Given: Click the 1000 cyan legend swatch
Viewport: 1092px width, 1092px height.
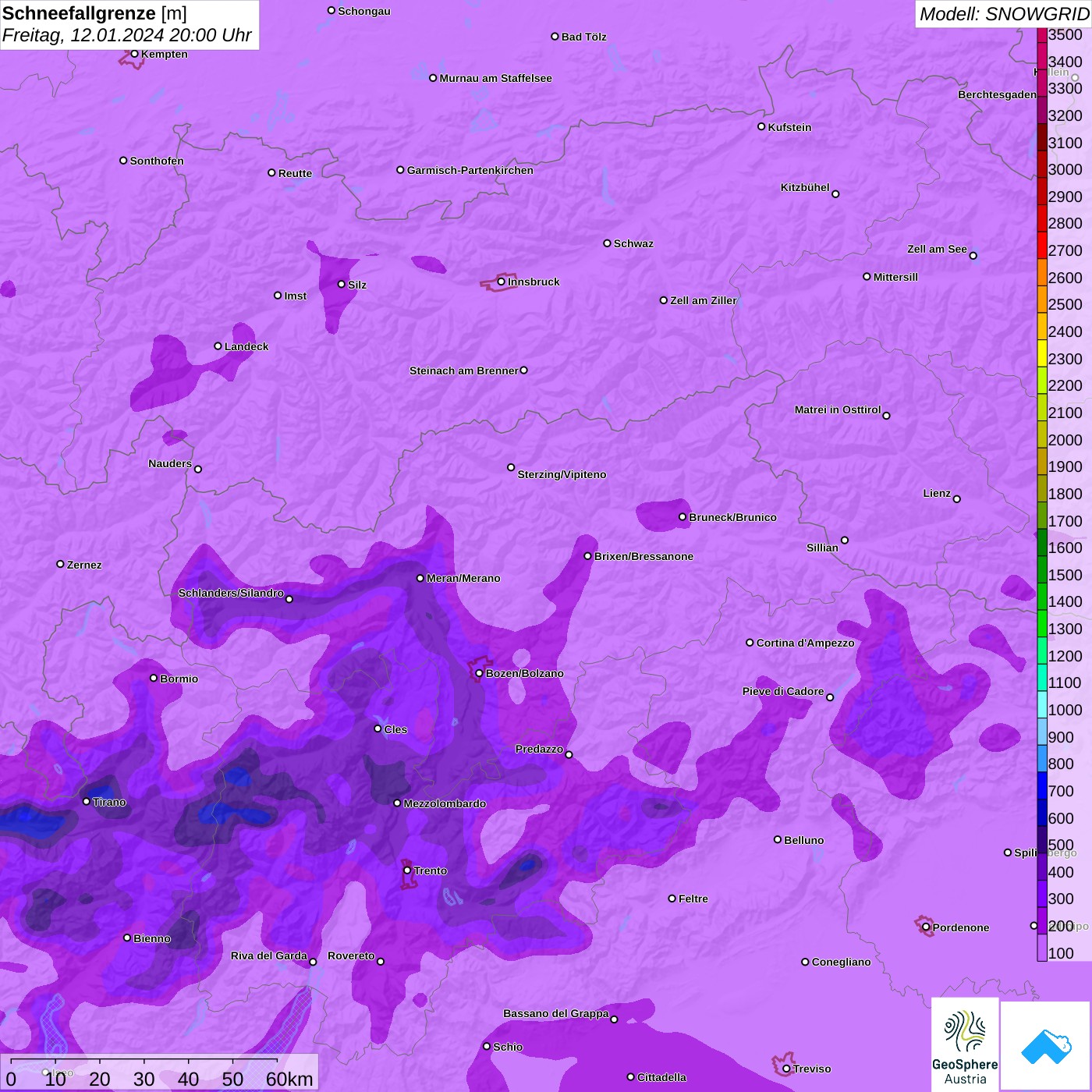Looking at the screenshot, I should (1042, 704).
